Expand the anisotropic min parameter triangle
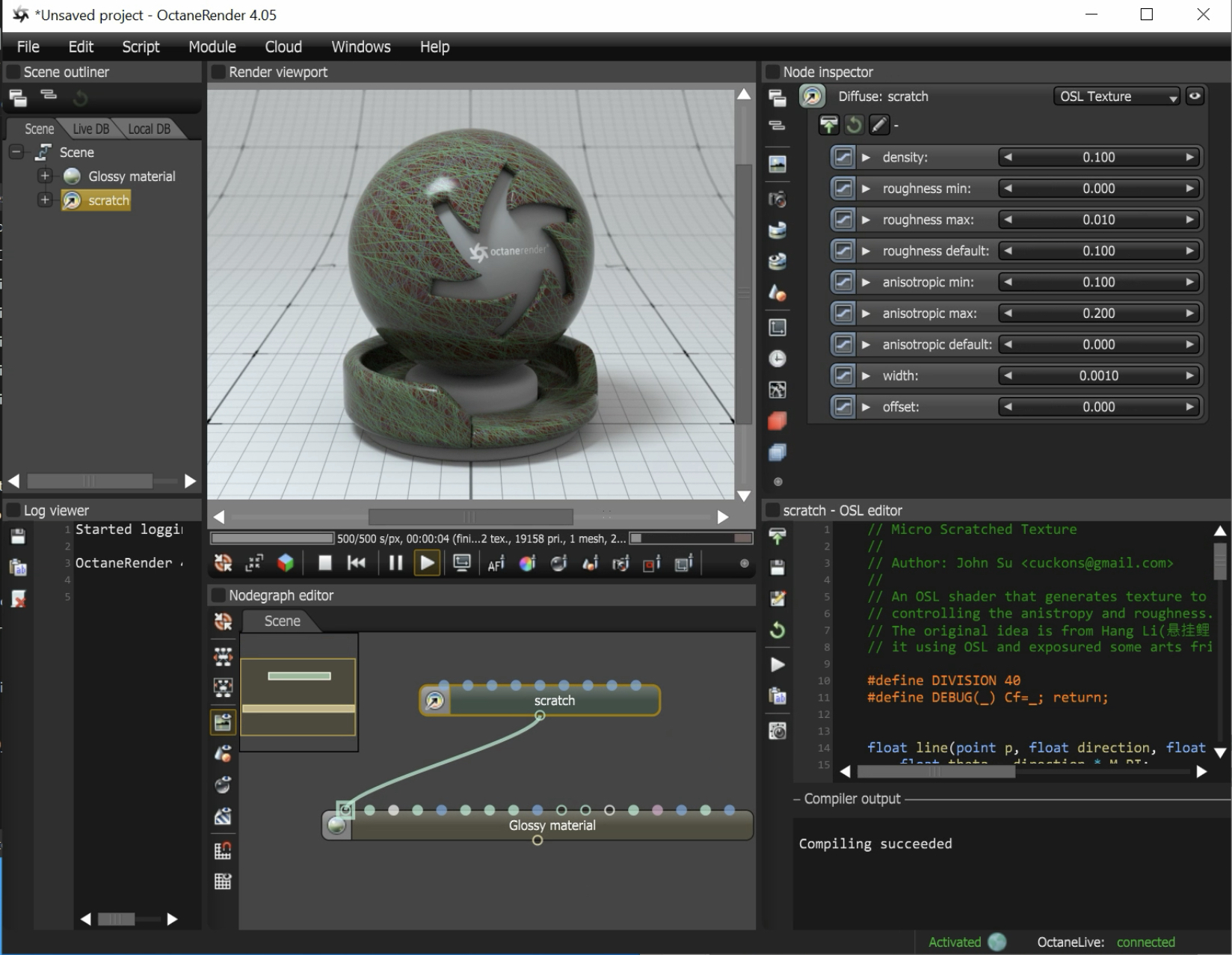 click(866, 282)
